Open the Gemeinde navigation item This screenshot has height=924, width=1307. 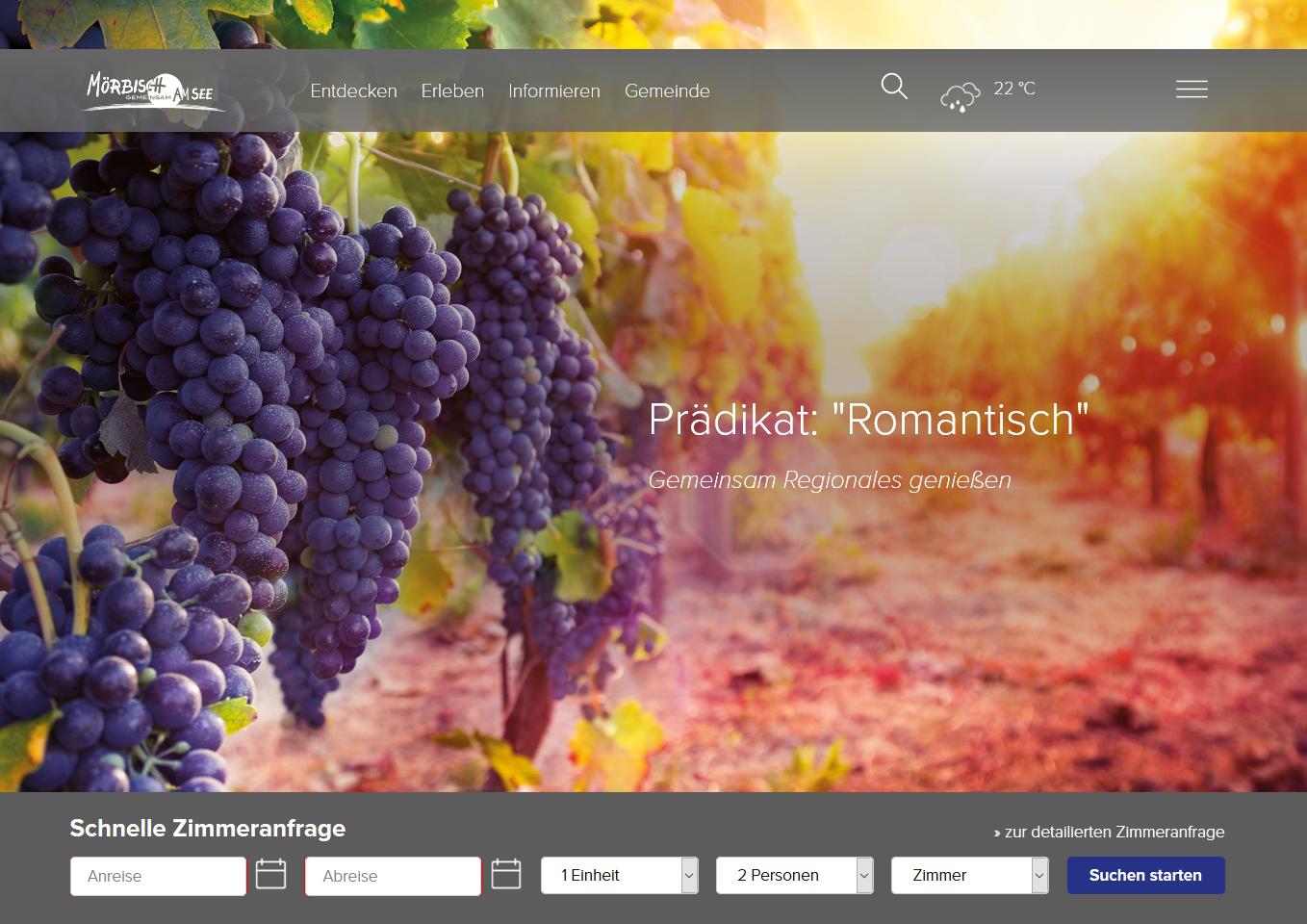tap(667, 91)
